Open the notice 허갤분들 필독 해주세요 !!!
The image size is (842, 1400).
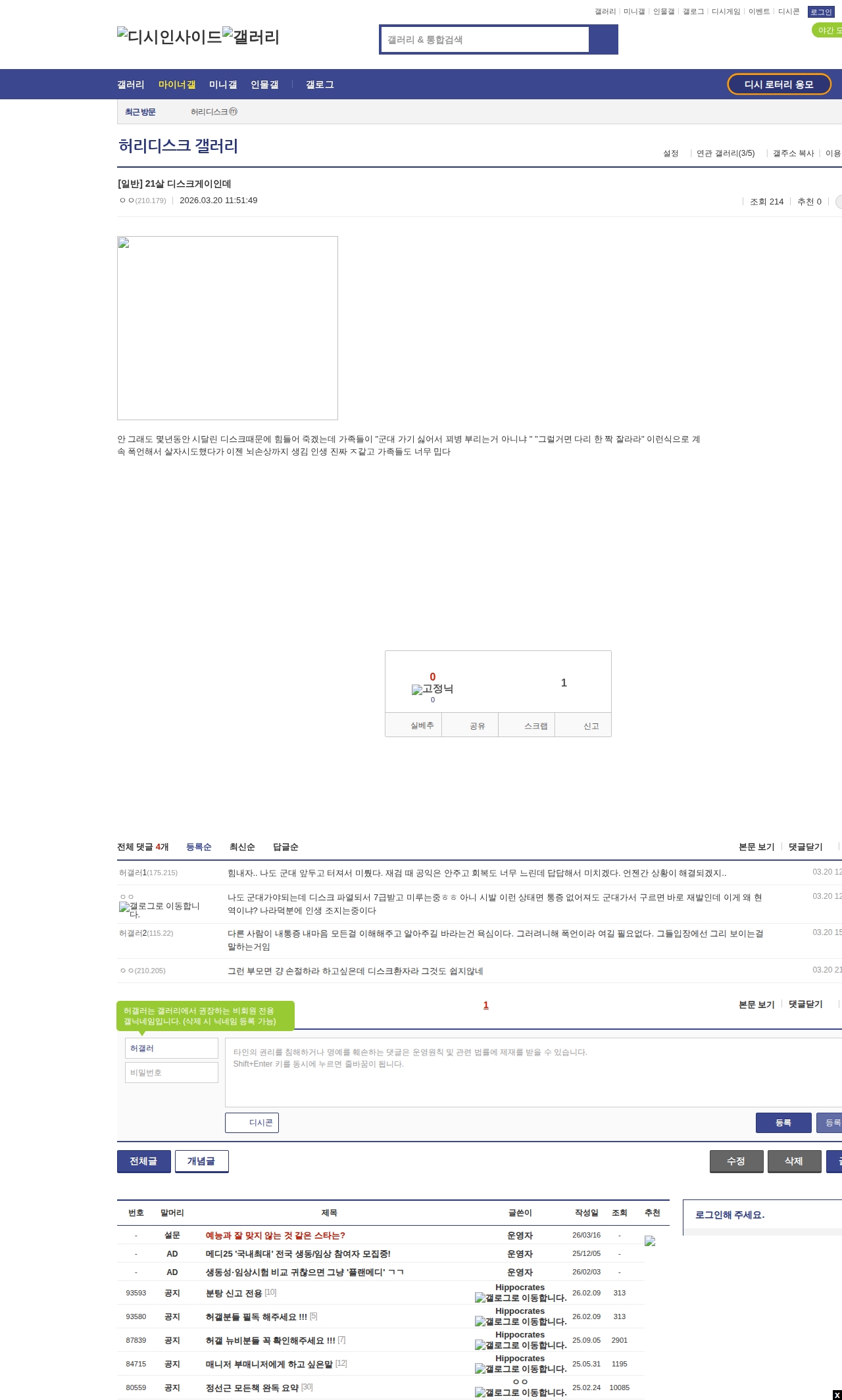click(x=257, y=1316)
